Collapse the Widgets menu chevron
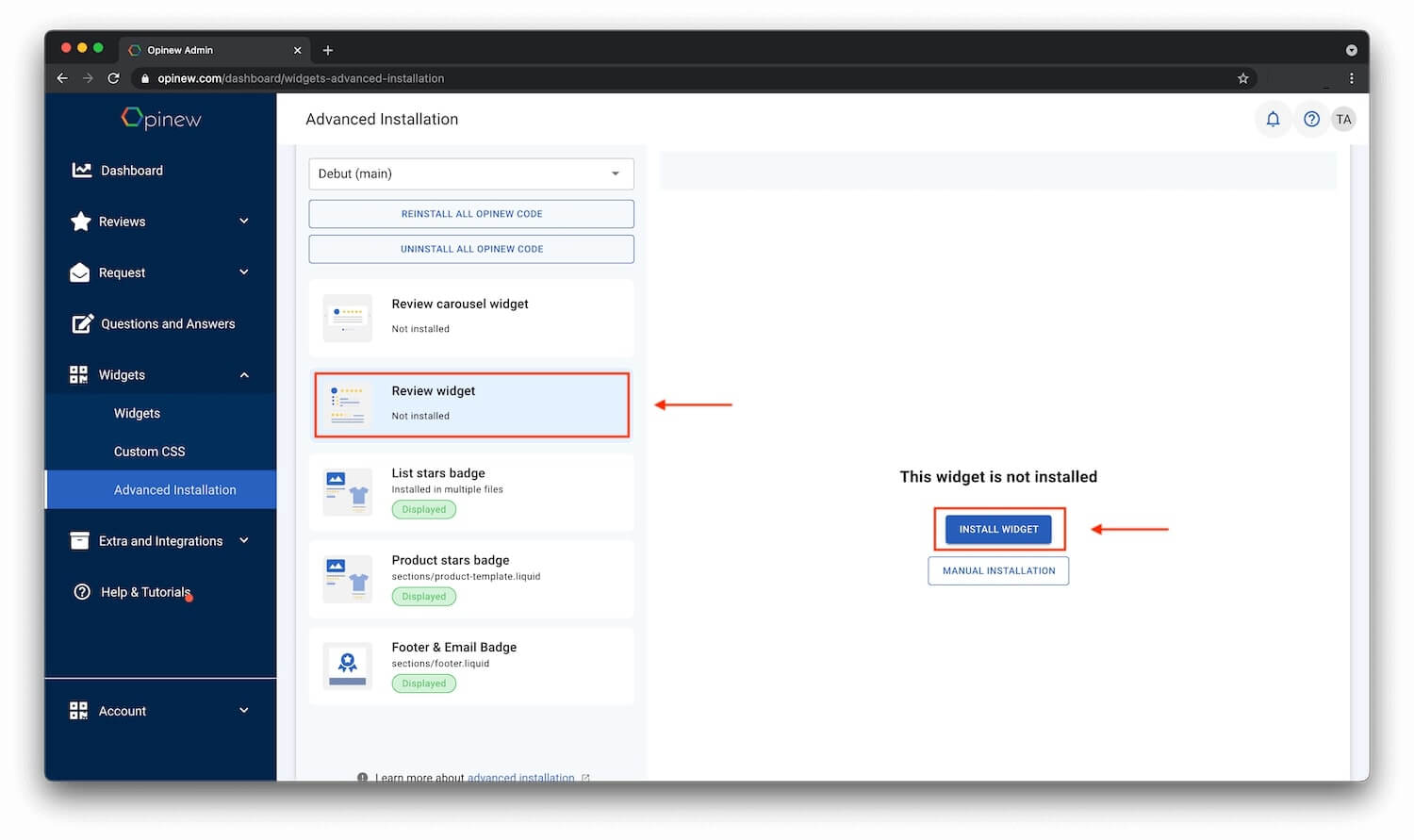Image resolution: width=1414 pixels, height=840 pixels. click(244, 374)
